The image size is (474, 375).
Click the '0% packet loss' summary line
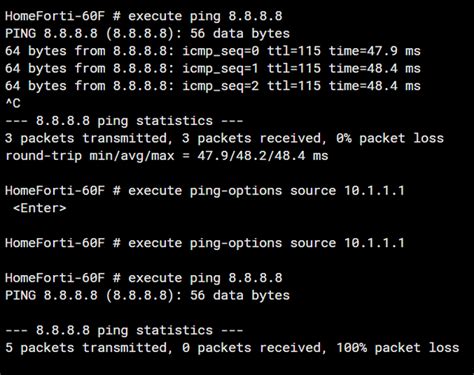(224, 138)
